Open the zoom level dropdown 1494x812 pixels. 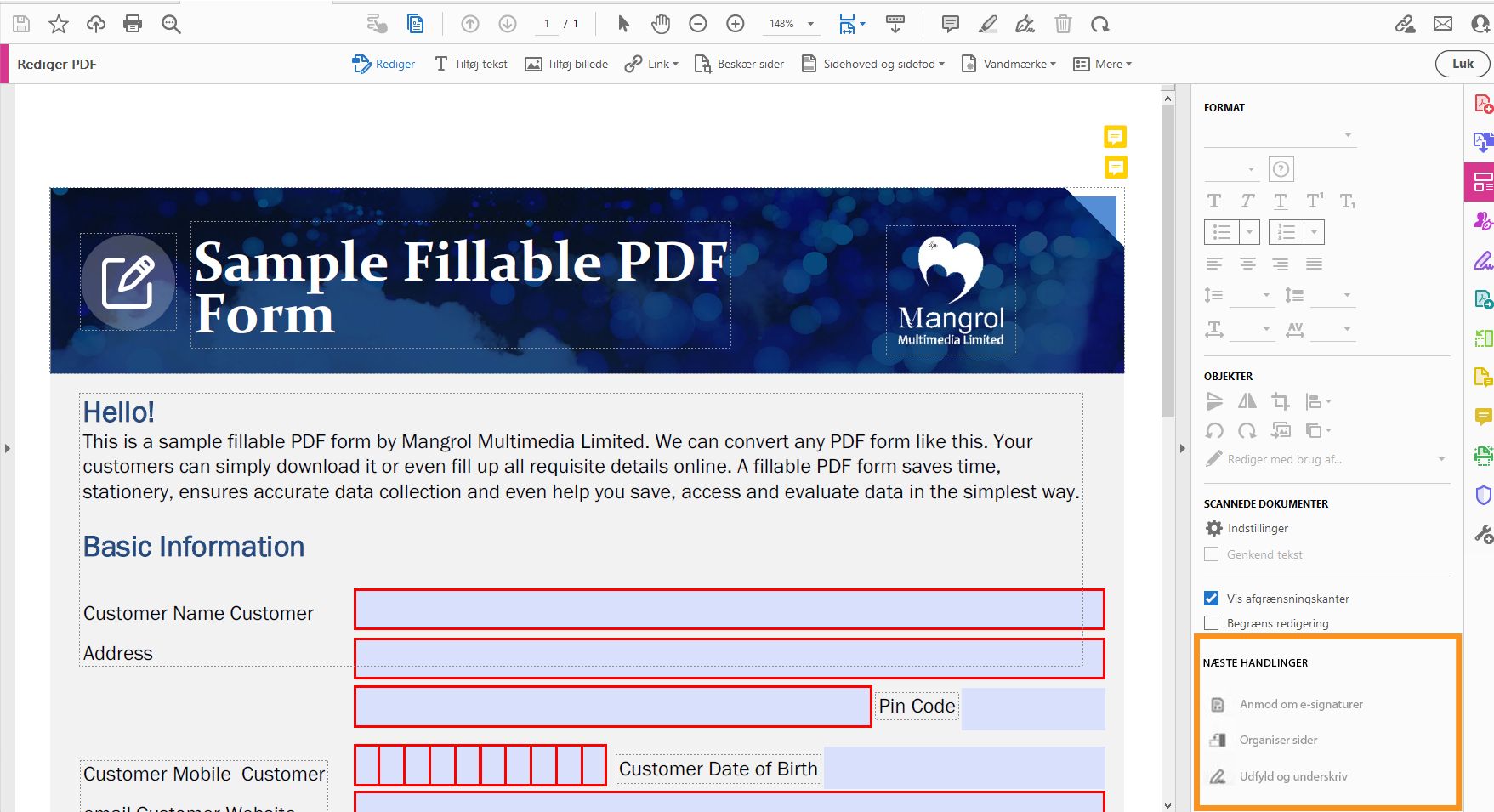(810, 24)
